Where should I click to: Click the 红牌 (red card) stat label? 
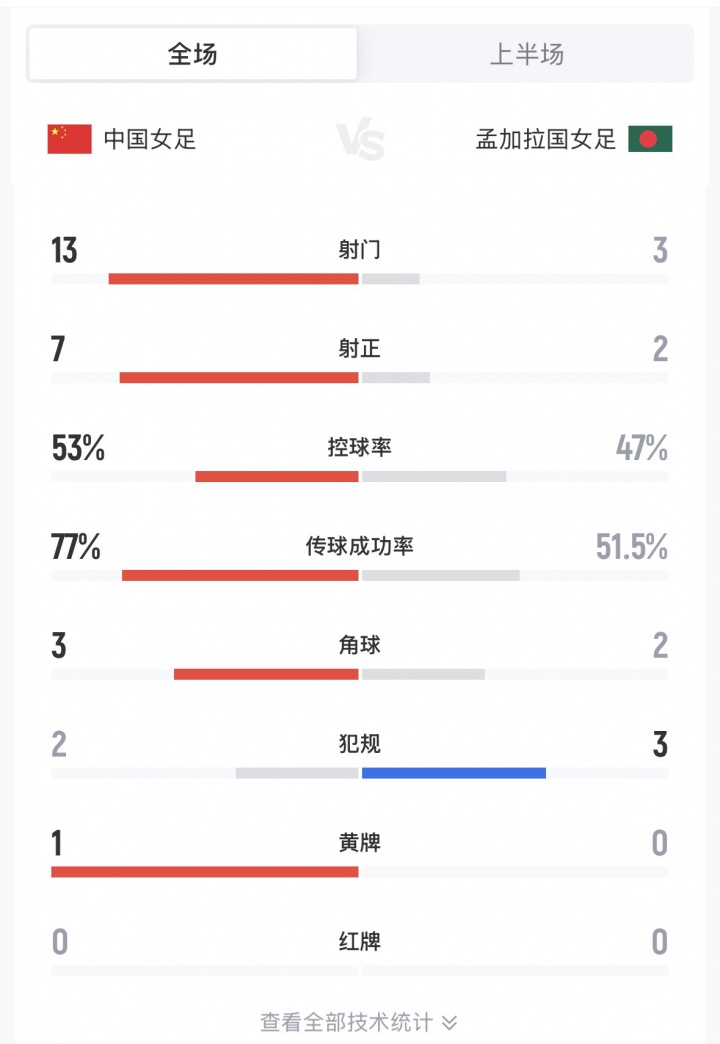coord(358,941)
